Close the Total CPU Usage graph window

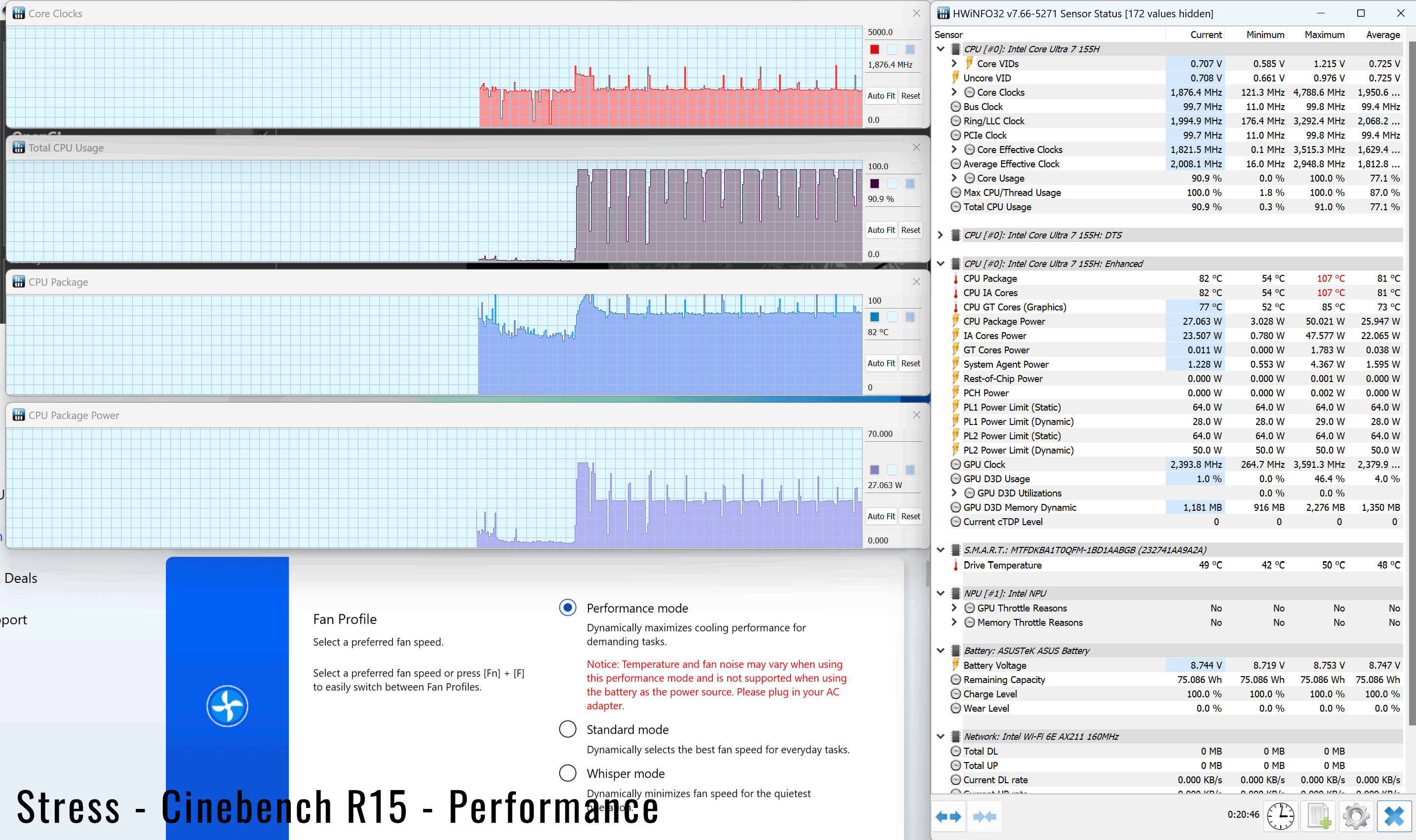(x=917, y=147)
